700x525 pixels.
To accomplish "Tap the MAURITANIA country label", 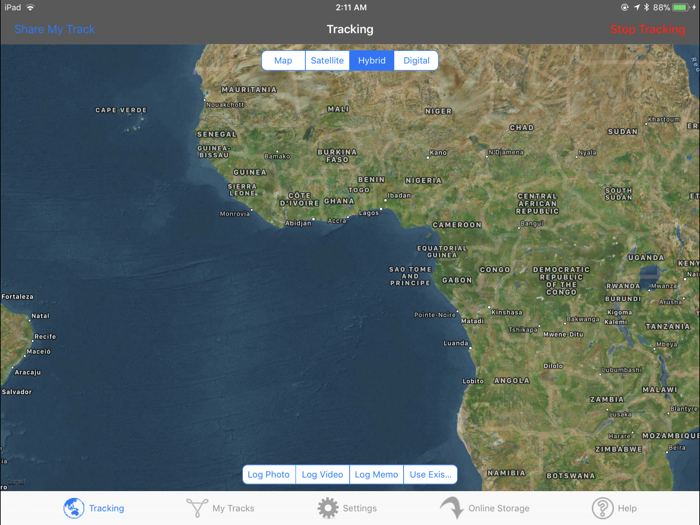I will click(249, 90).
